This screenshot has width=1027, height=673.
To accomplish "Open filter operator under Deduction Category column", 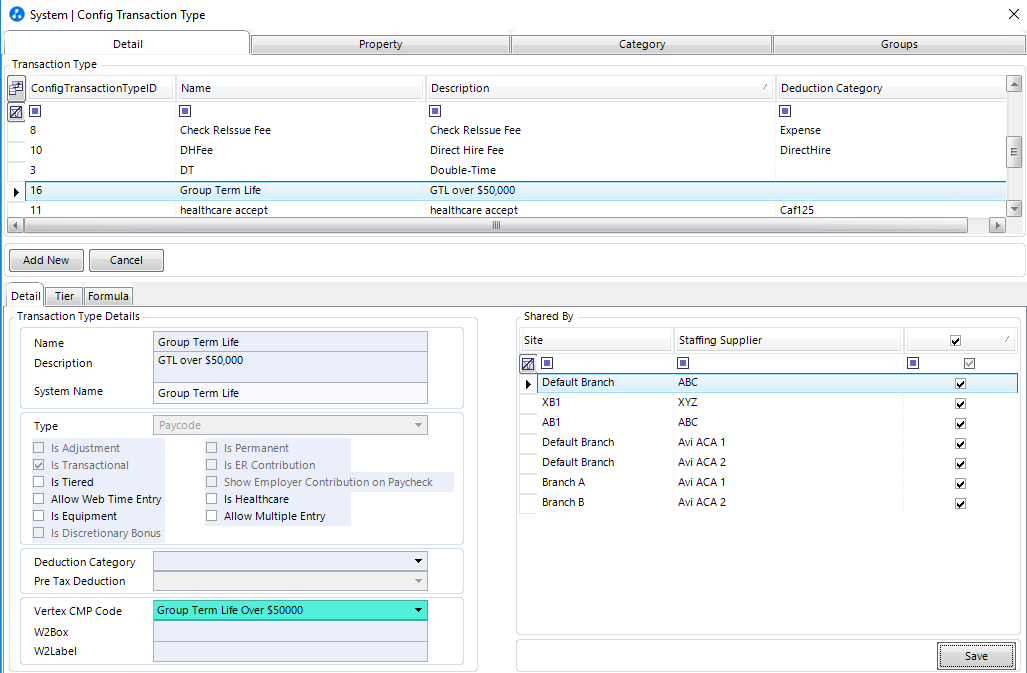I will tap(785, 111).
